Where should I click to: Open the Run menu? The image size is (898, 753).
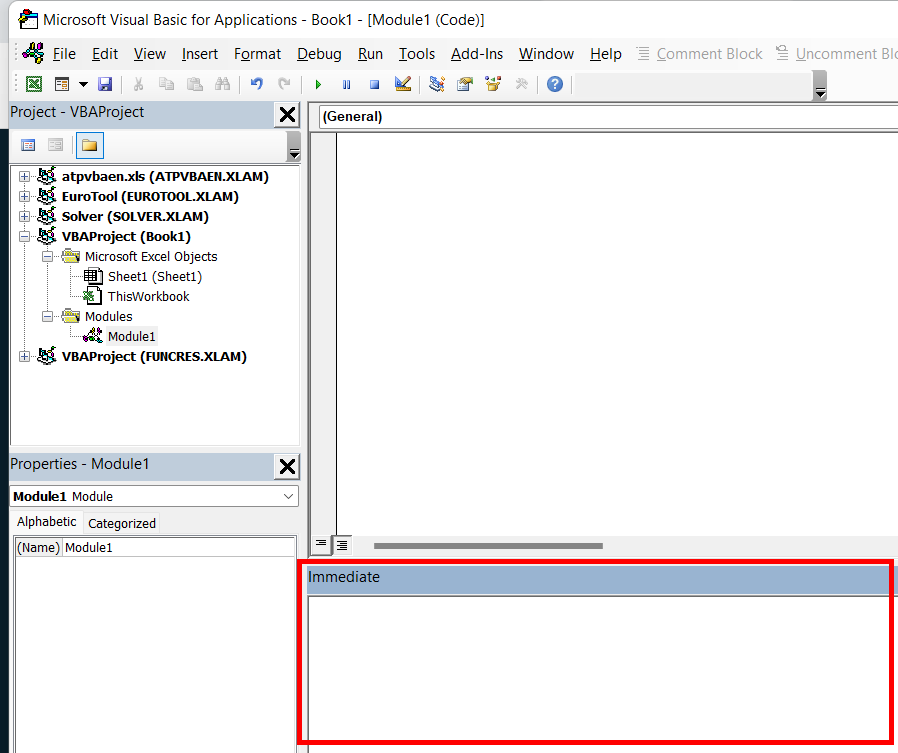coord(370,54)
